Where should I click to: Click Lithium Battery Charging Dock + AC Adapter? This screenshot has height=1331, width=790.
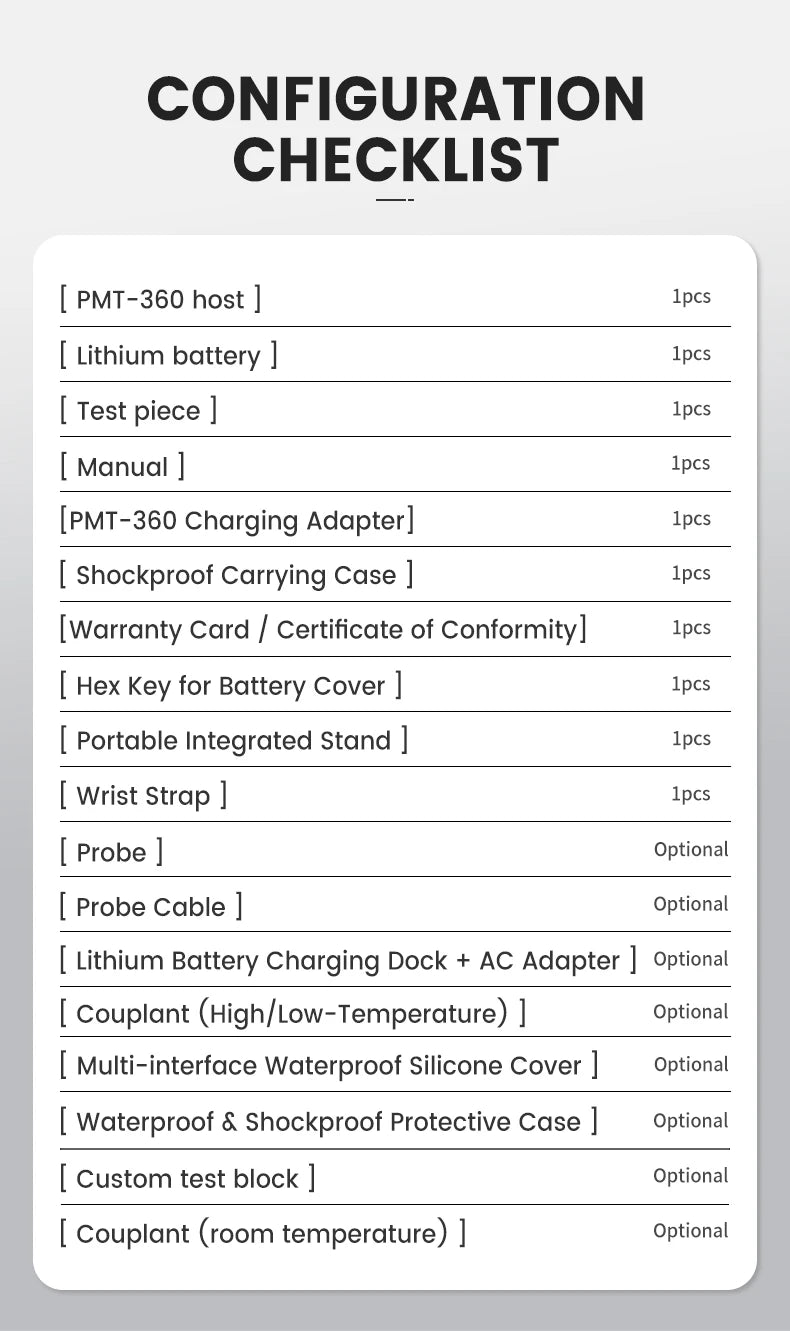348,960
